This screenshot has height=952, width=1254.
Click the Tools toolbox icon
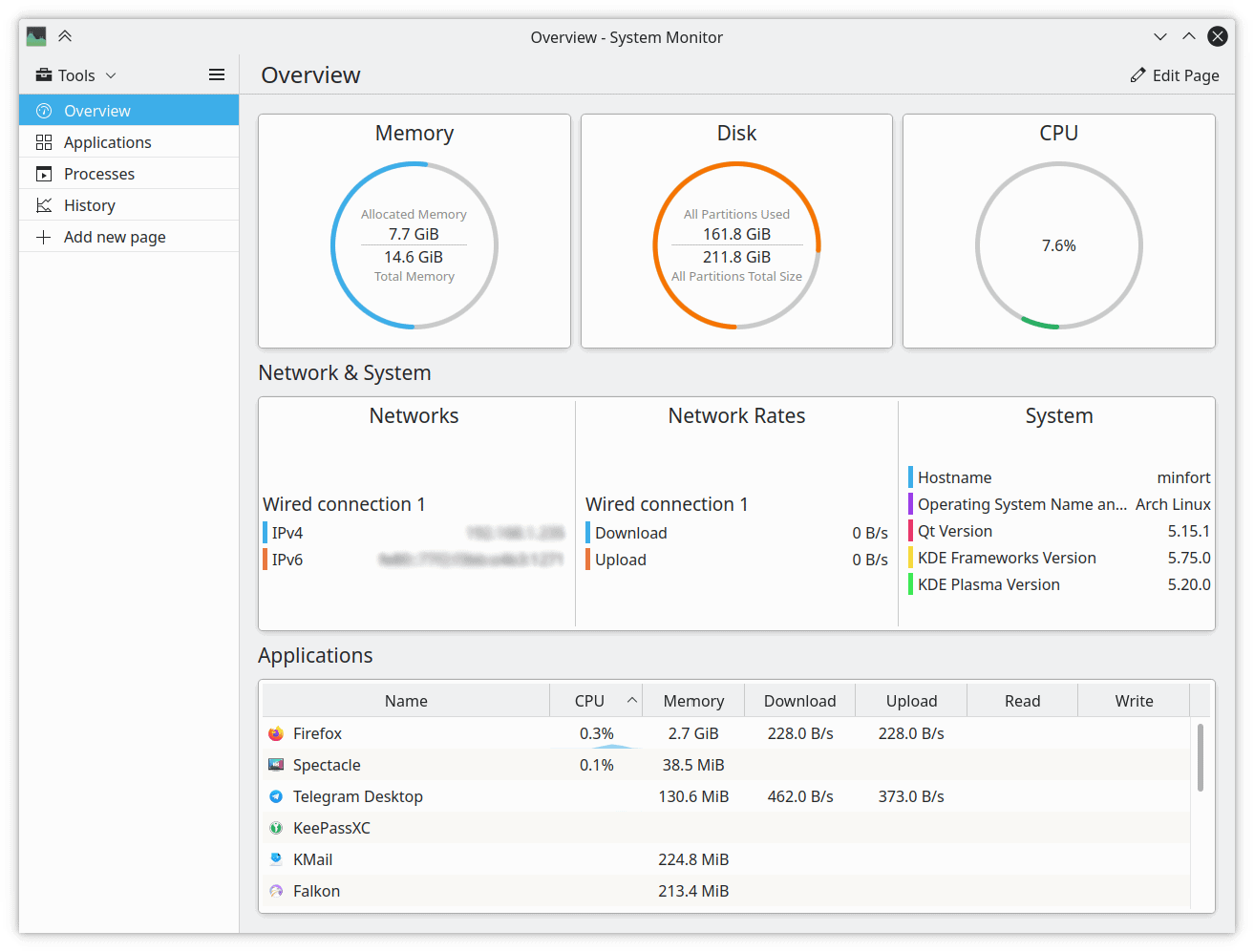(44, 74)
